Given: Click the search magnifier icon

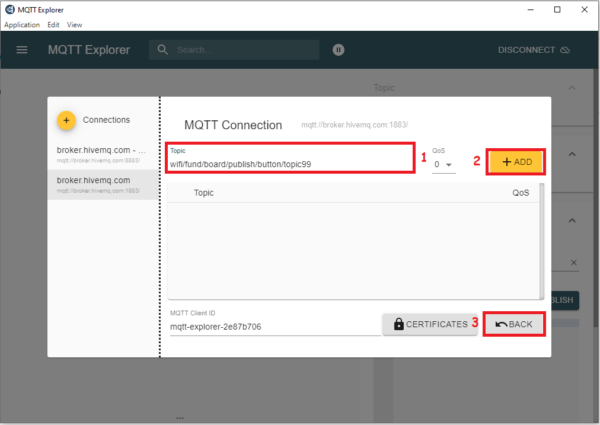Looking at the screenshot, I should pyautogui.click(x=162, y=49).
